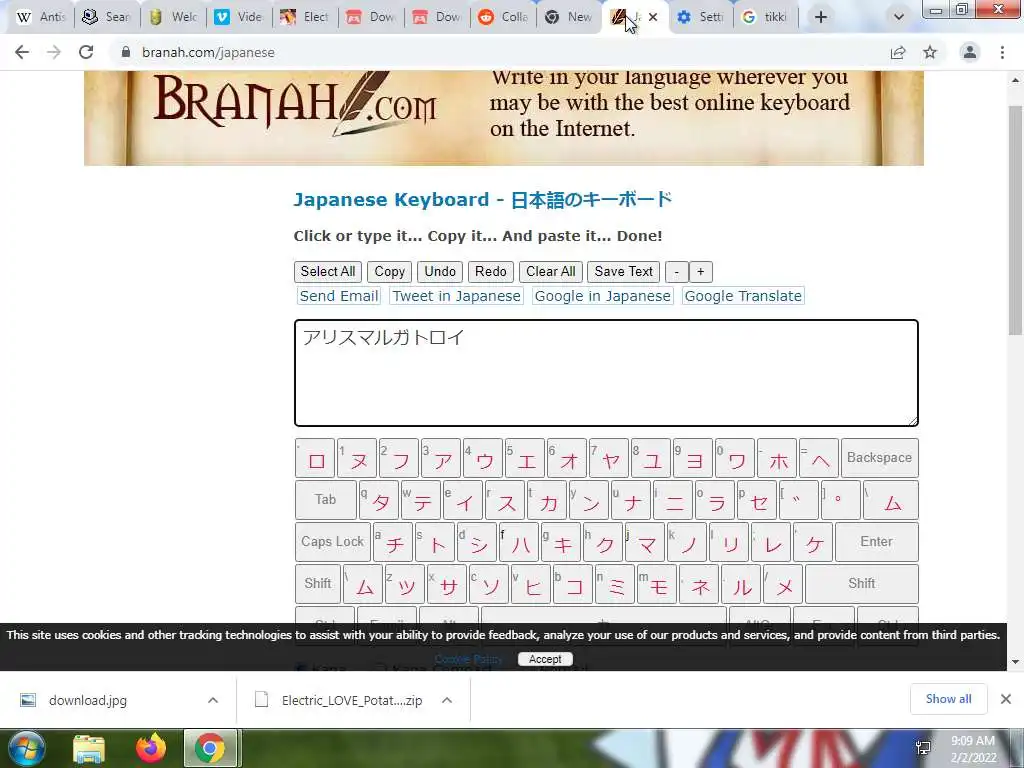Open Tweet in Japanese link

456,296
